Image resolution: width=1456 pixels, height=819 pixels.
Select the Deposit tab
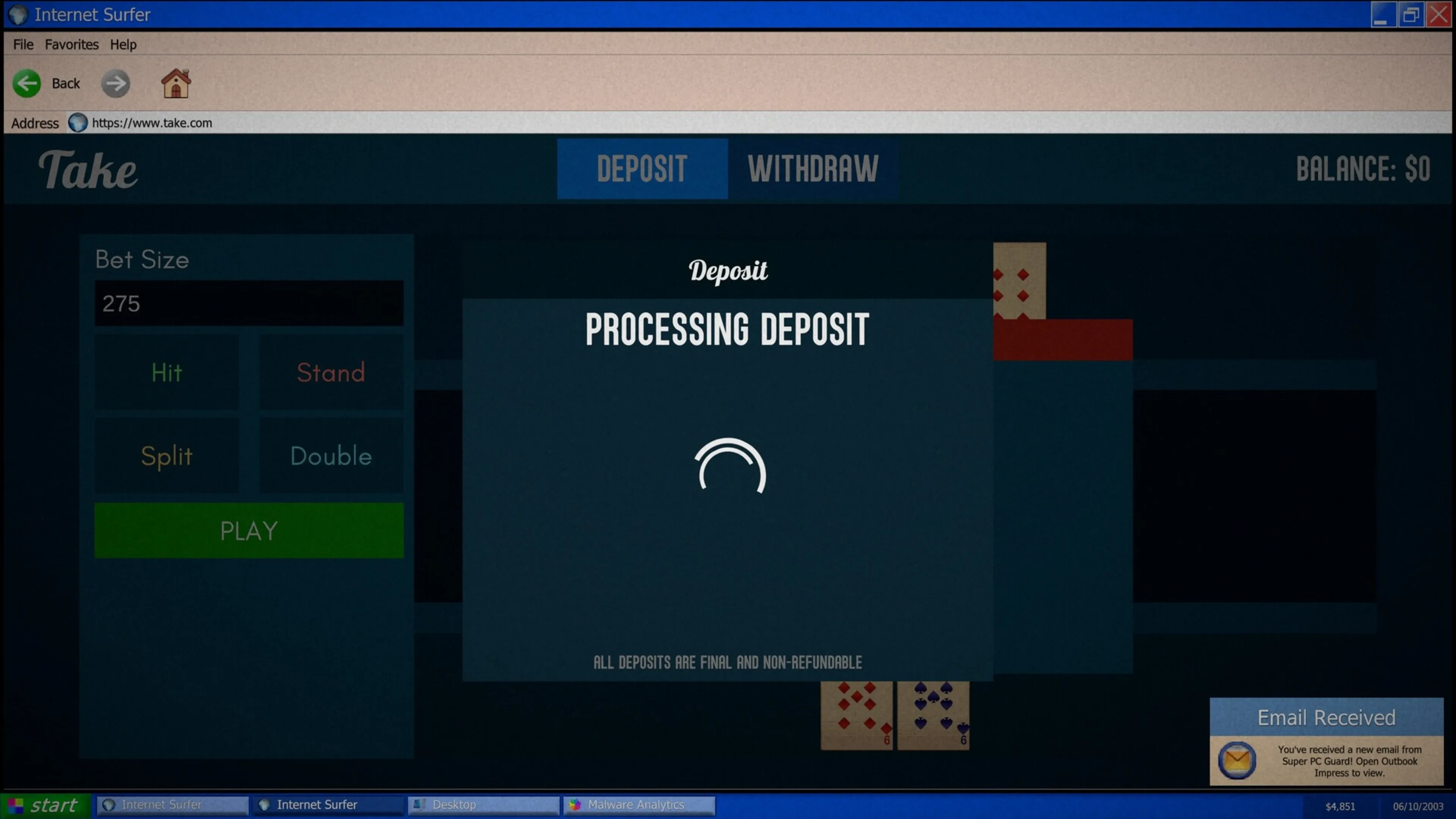[x=642, y=168]
